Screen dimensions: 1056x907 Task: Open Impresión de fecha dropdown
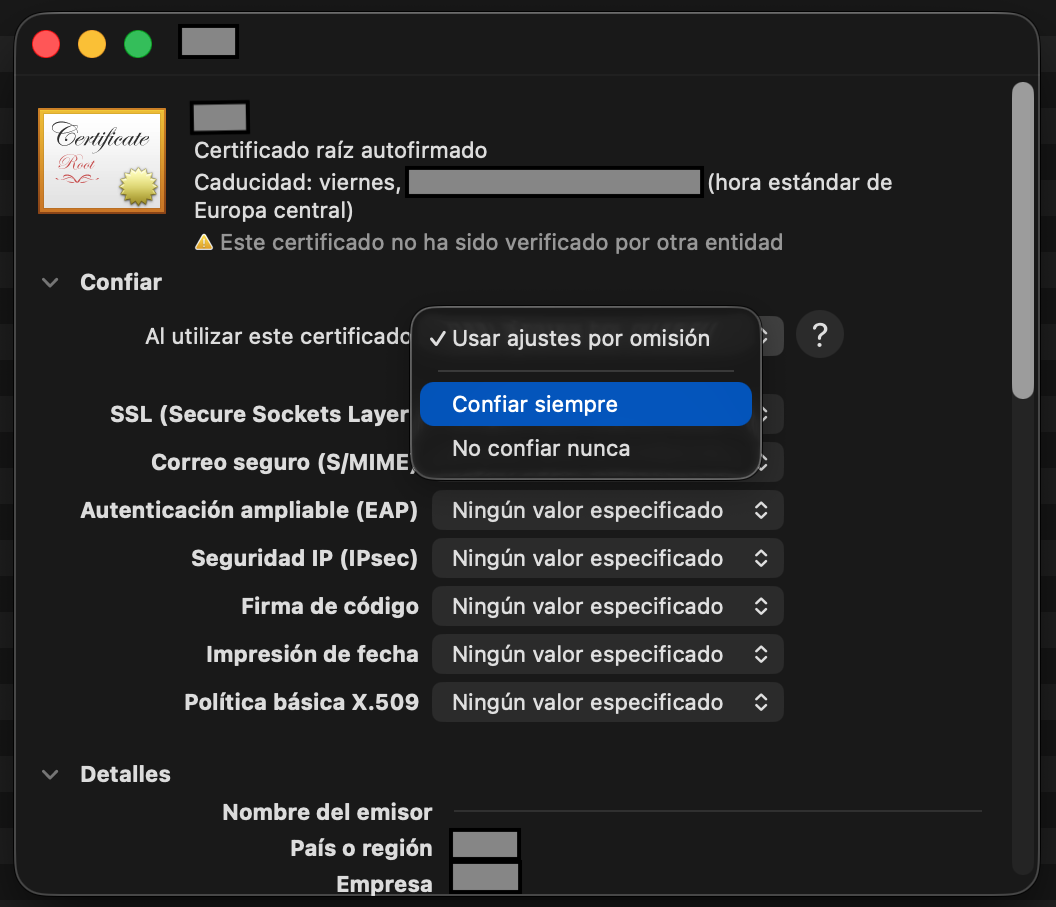(x=607, y=654)
